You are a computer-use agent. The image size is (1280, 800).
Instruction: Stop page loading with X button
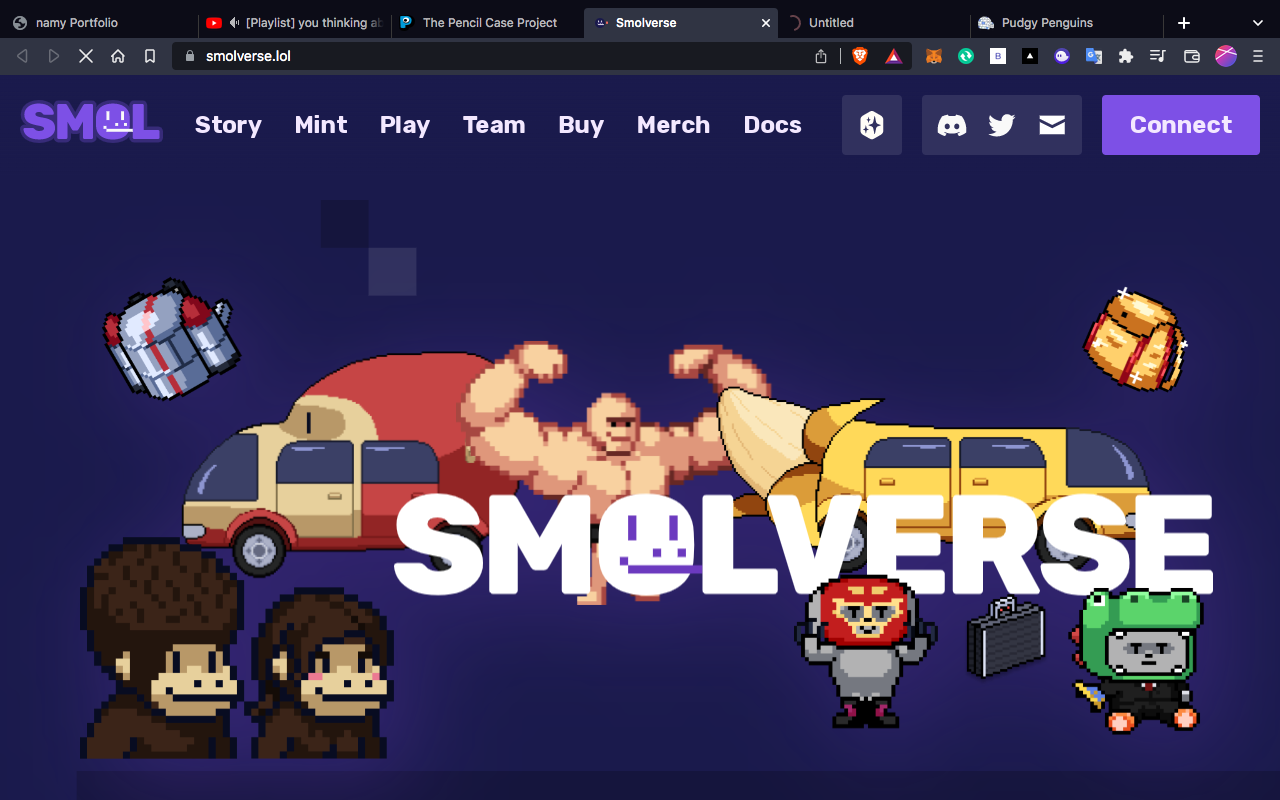coord(86,56)
